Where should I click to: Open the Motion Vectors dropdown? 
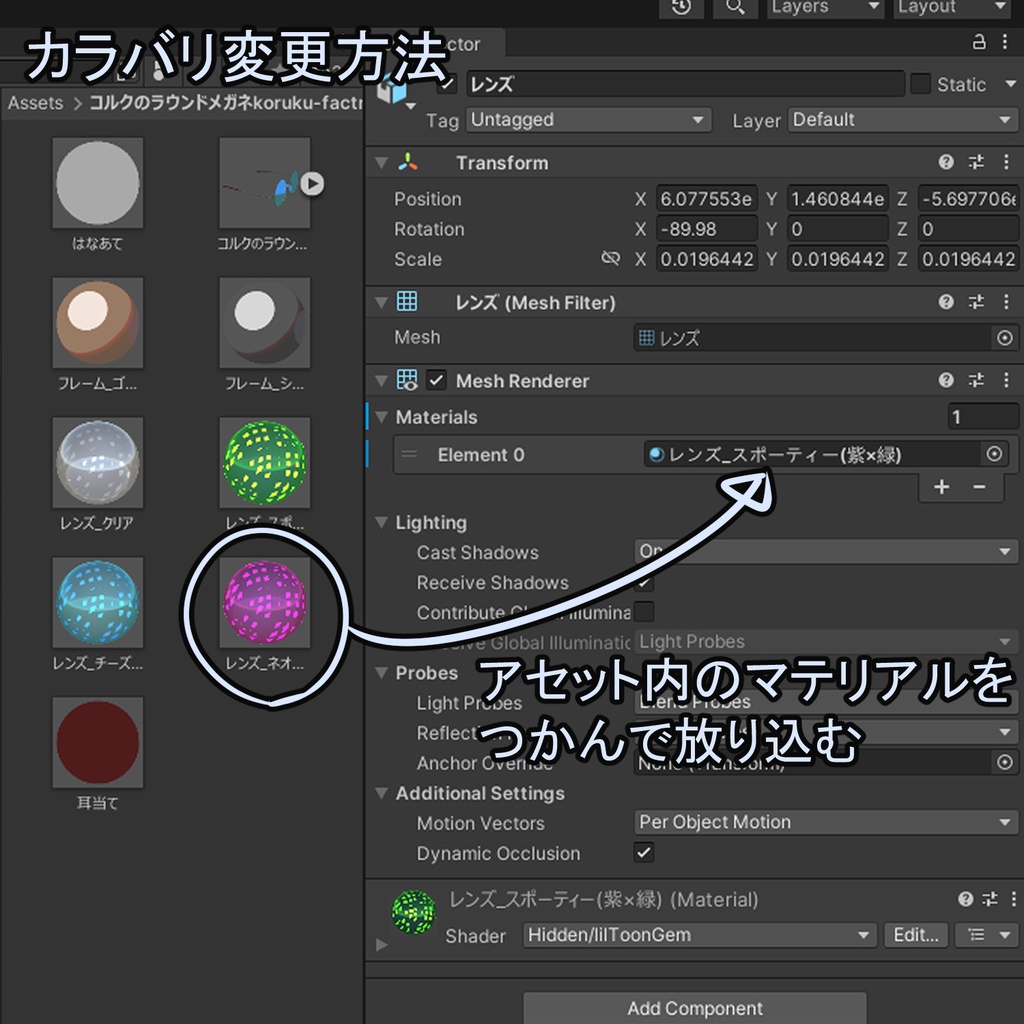tap(825, 823)
